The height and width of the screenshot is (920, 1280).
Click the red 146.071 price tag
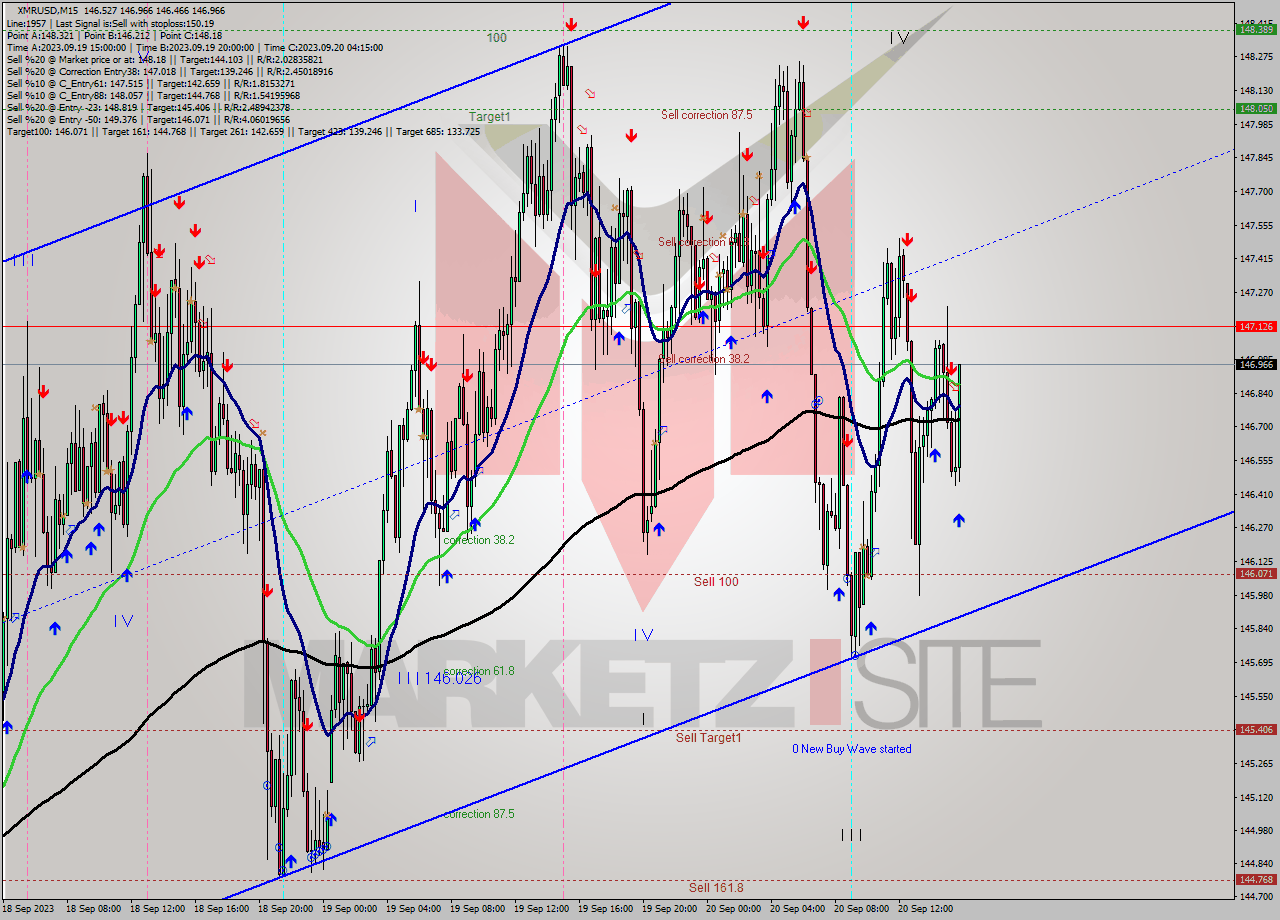pos(1256,574)
